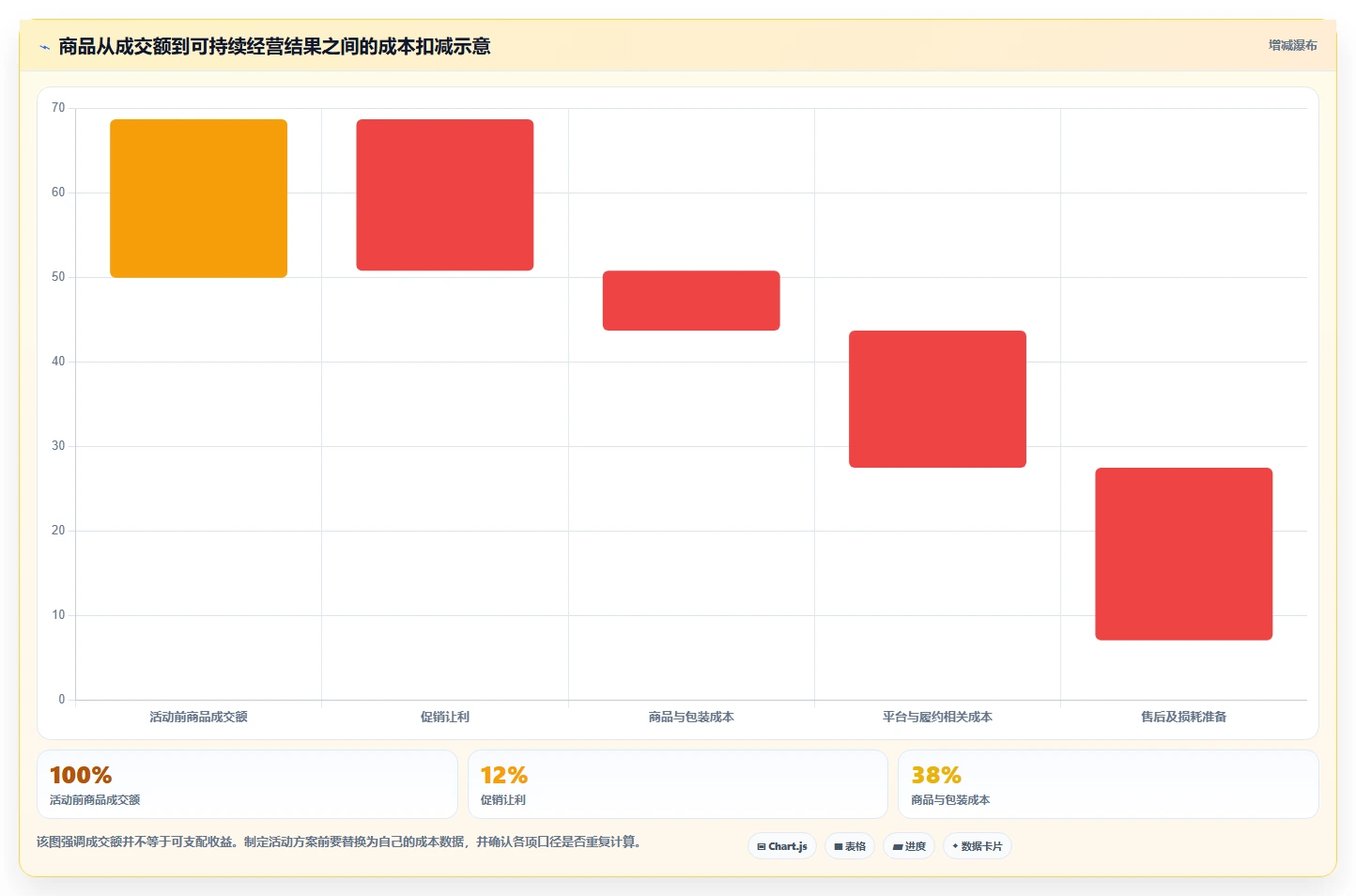Click the x-axis label 活动前商品成交额
1356x896 pixels.
tap(198, 717)
